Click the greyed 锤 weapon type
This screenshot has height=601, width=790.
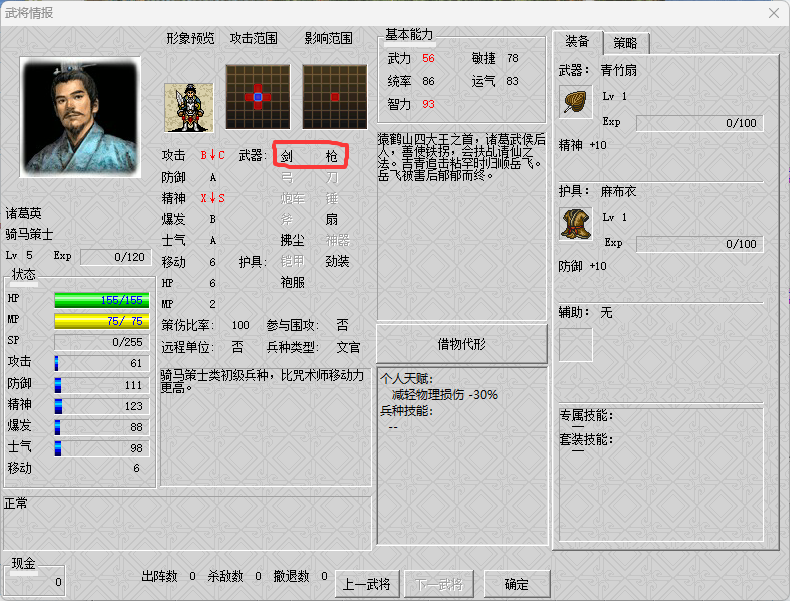click(x=332, y=198)
